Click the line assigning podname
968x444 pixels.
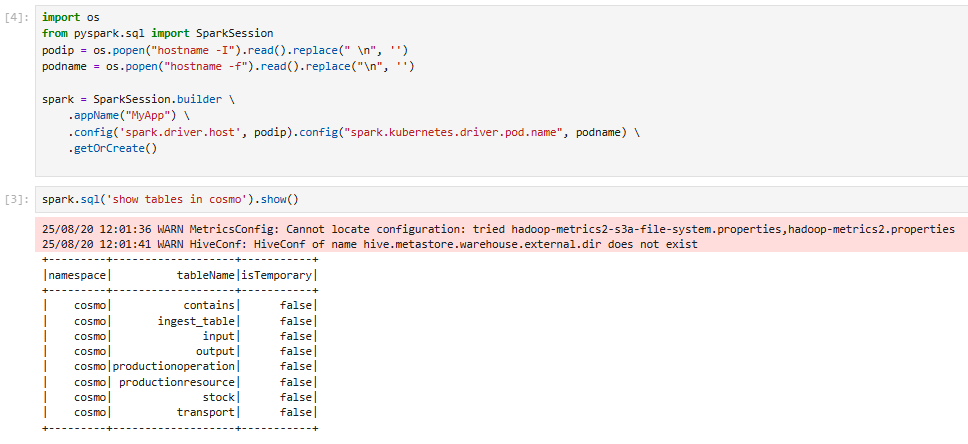[228, 66]
